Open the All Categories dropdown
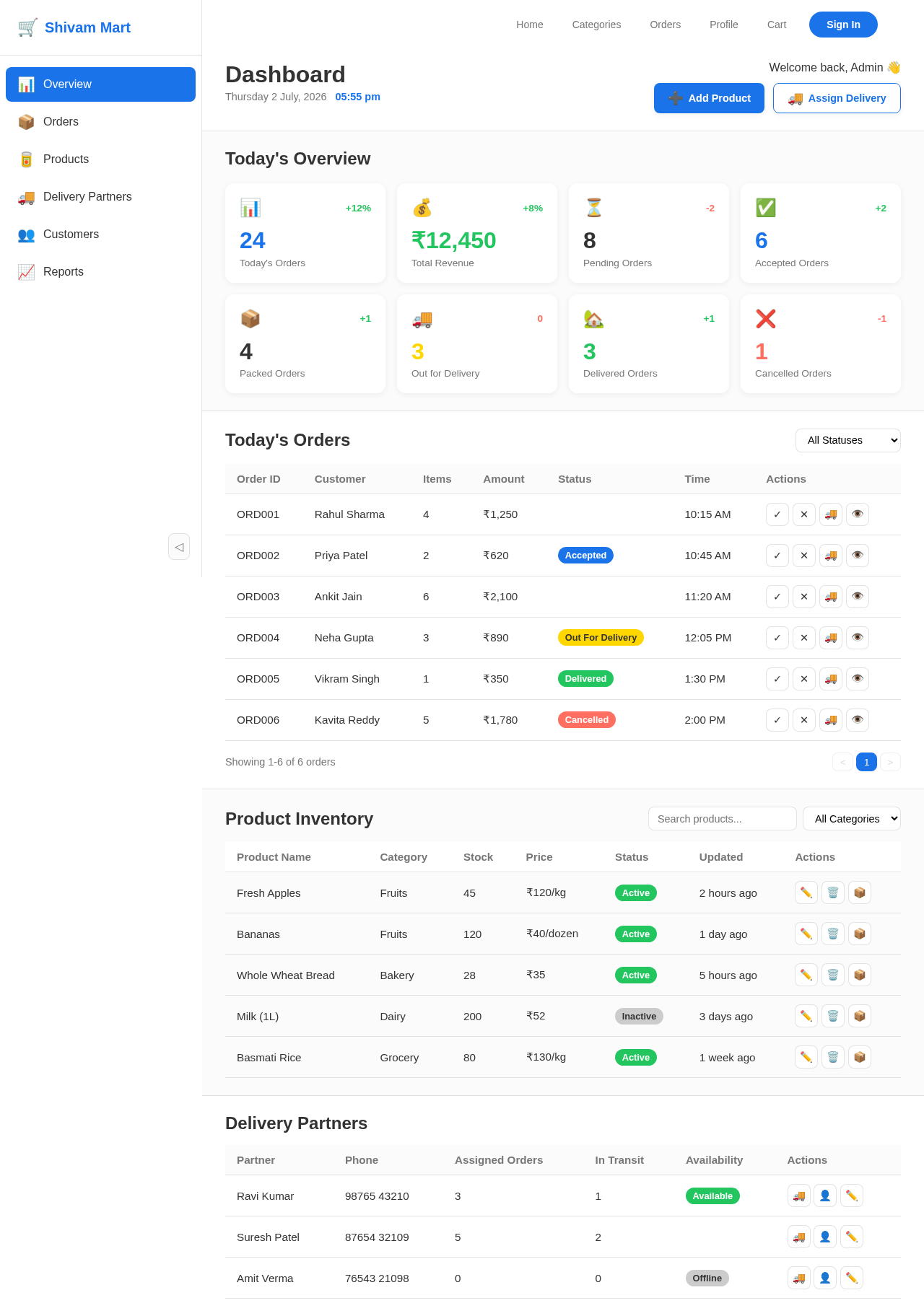 (x=852, y=819)
